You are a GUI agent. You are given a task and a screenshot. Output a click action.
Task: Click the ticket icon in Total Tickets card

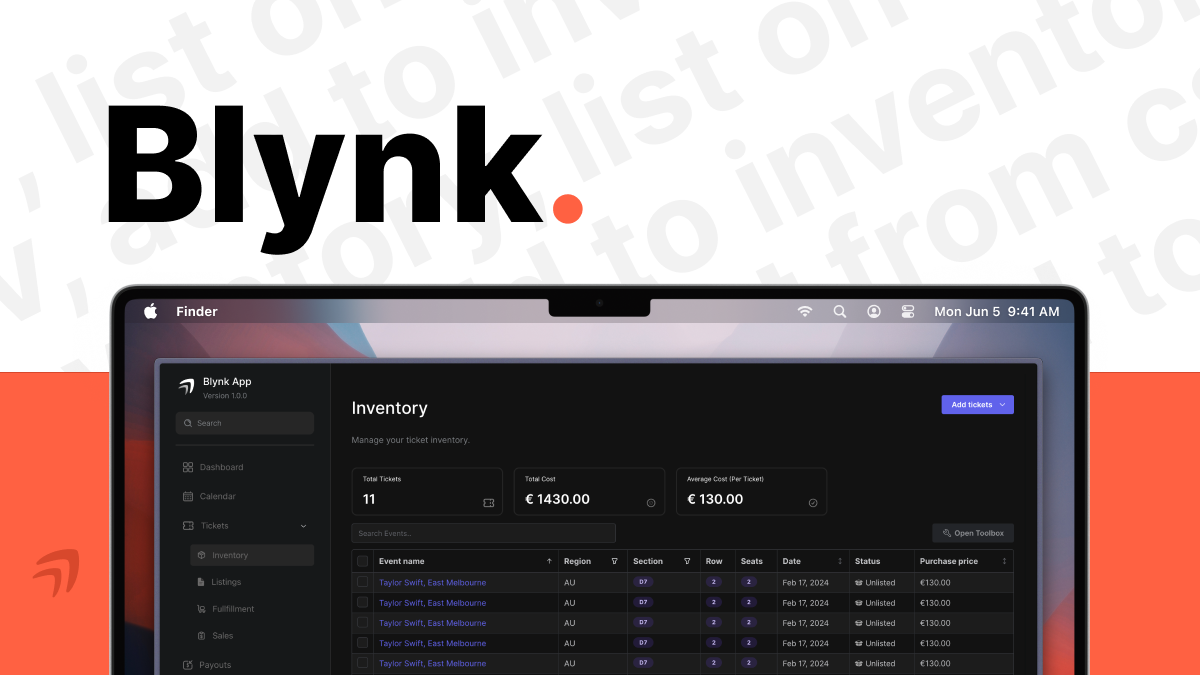[x=489, y=503]
